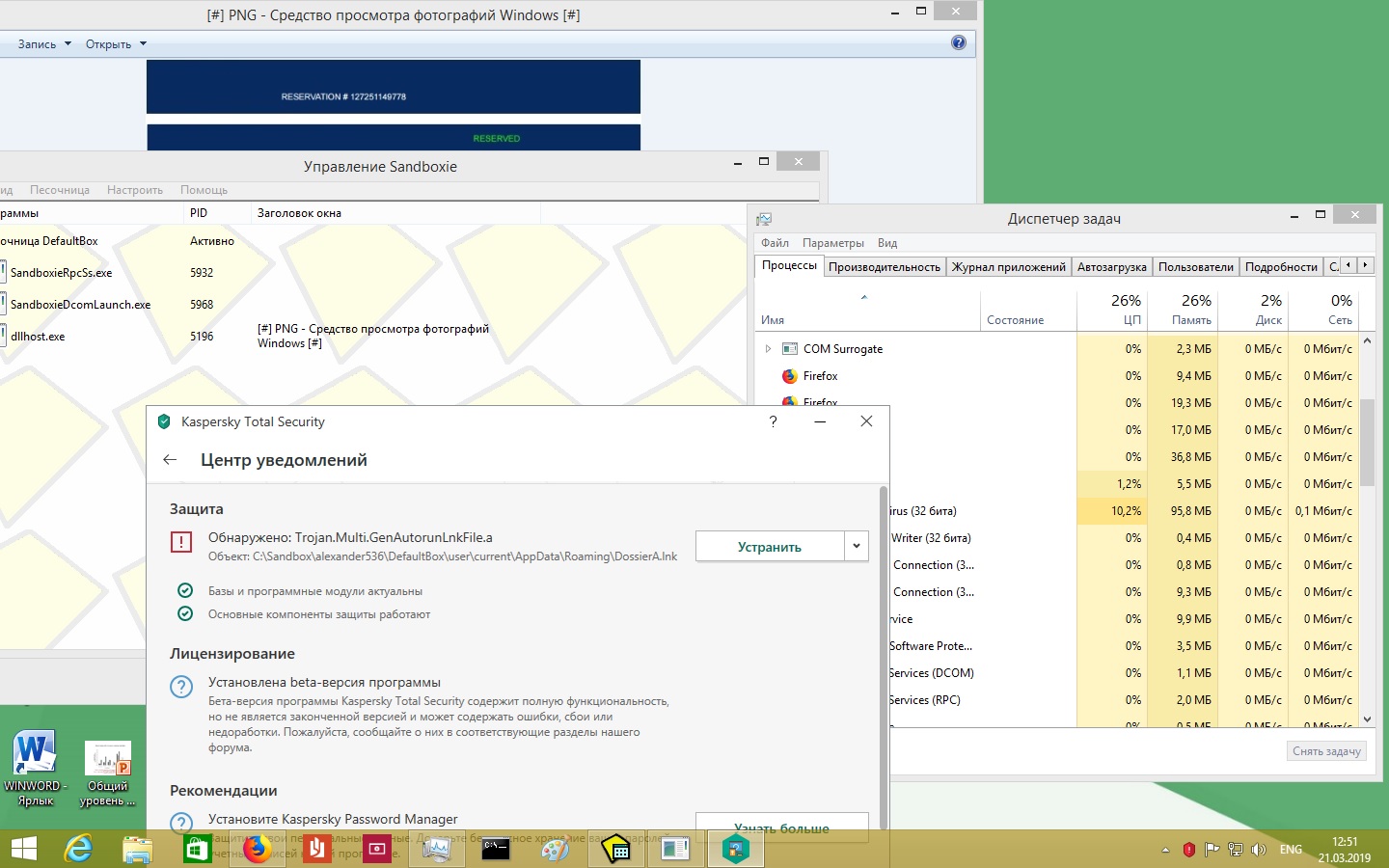Viewport: 1389px width, 868px height.
Task: Sort processes by 'Память' column
Action: point(1183,310)
